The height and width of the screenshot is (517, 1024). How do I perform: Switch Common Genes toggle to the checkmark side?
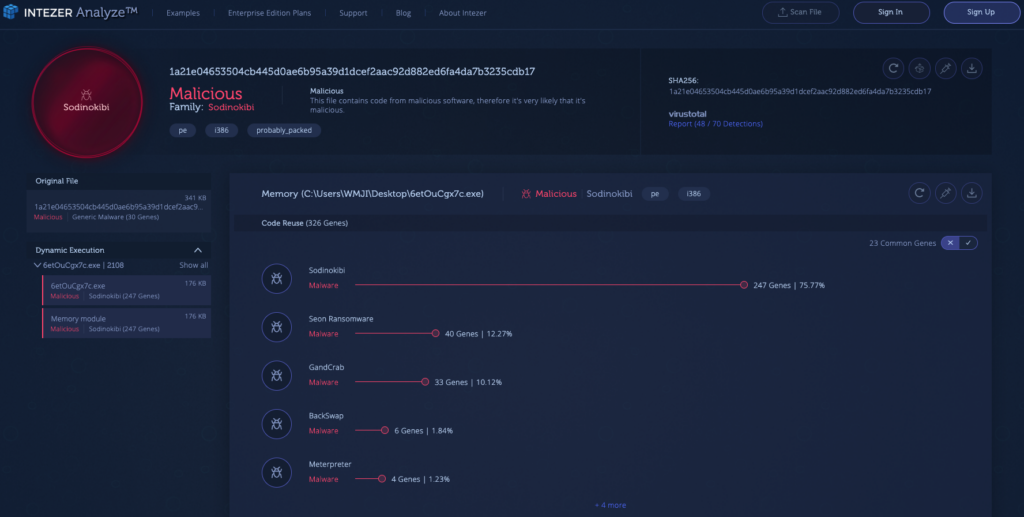[x=968, y=243]
